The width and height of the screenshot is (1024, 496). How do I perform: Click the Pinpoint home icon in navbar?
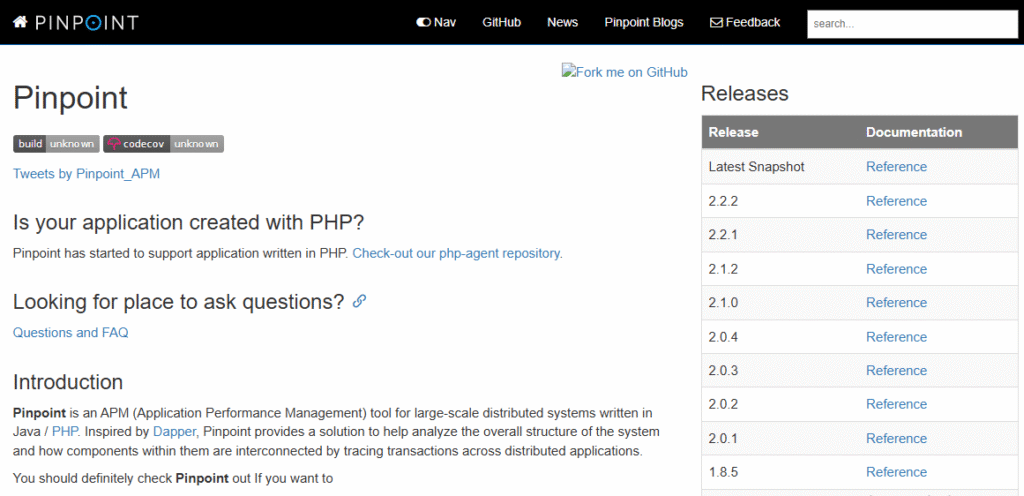(20, 22)
